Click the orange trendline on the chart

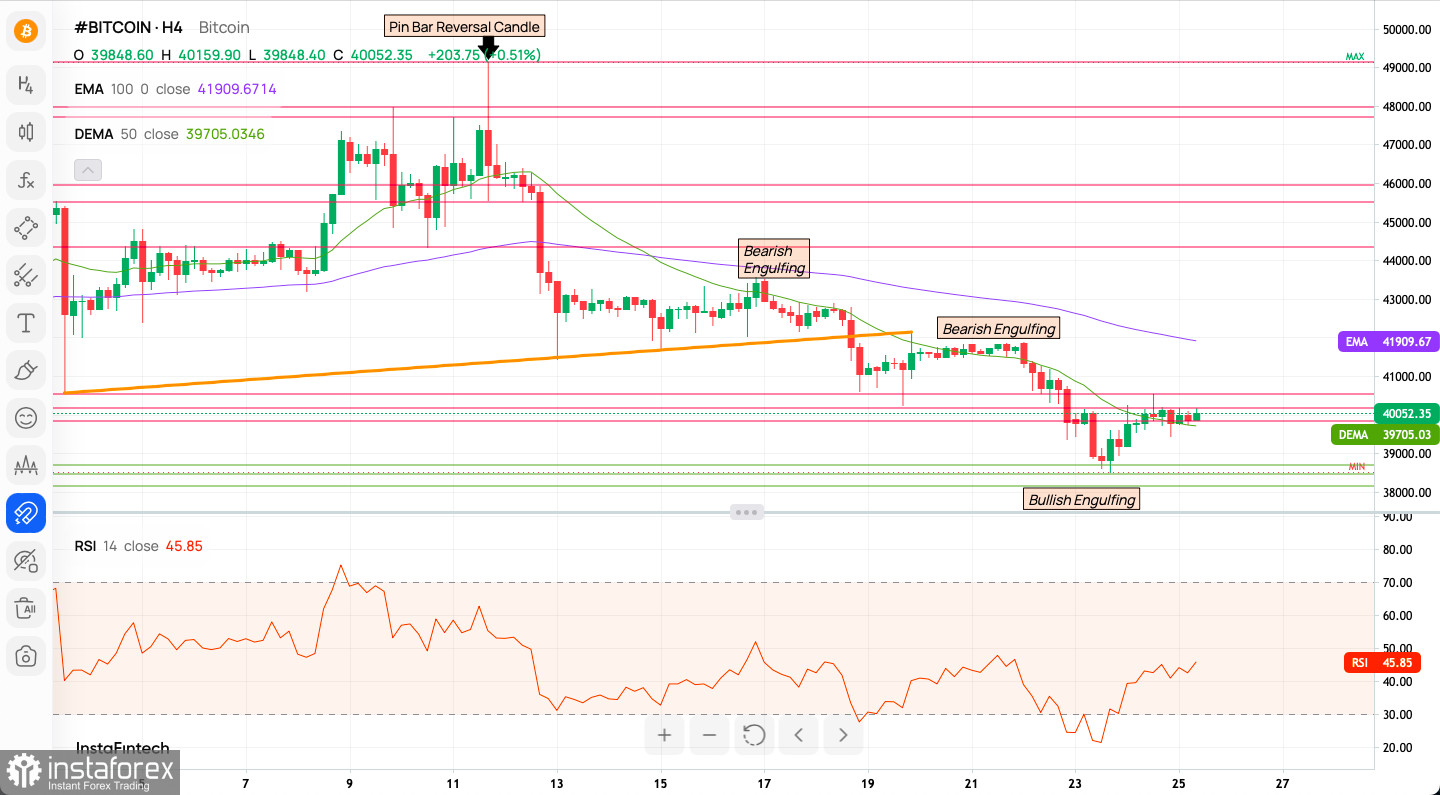coord(487,361)
